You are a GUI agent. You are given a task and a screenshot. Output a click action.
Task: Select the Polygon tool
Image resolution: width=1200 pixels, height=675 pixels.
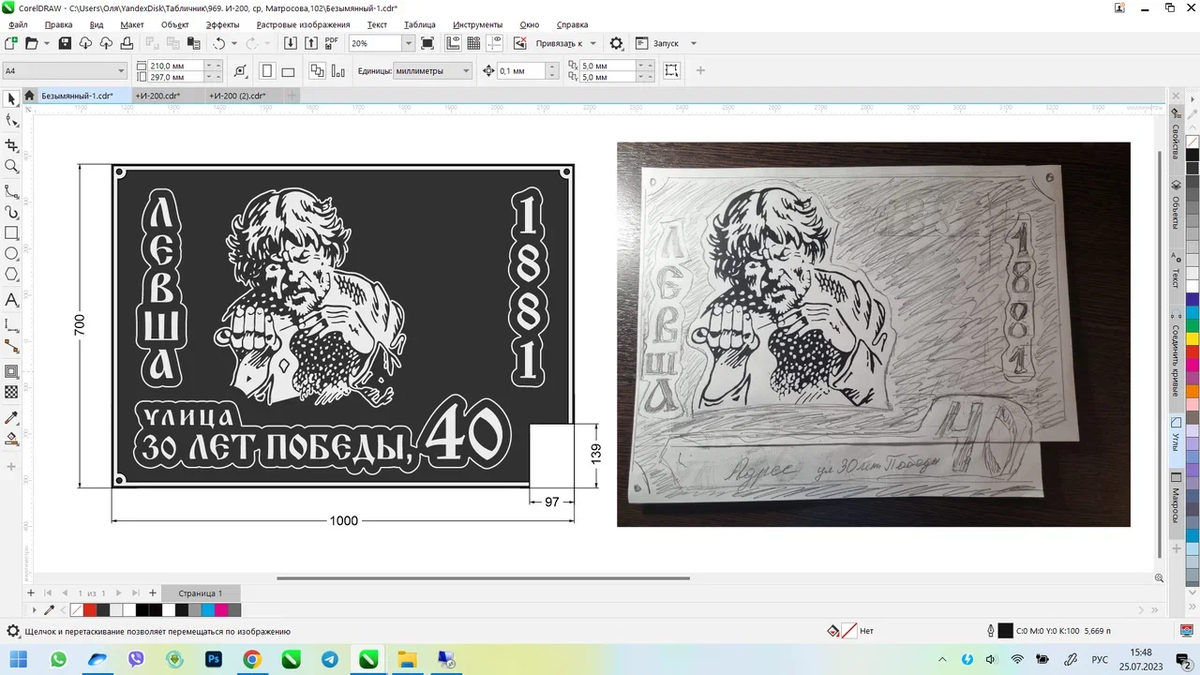[x=12, y=275]
